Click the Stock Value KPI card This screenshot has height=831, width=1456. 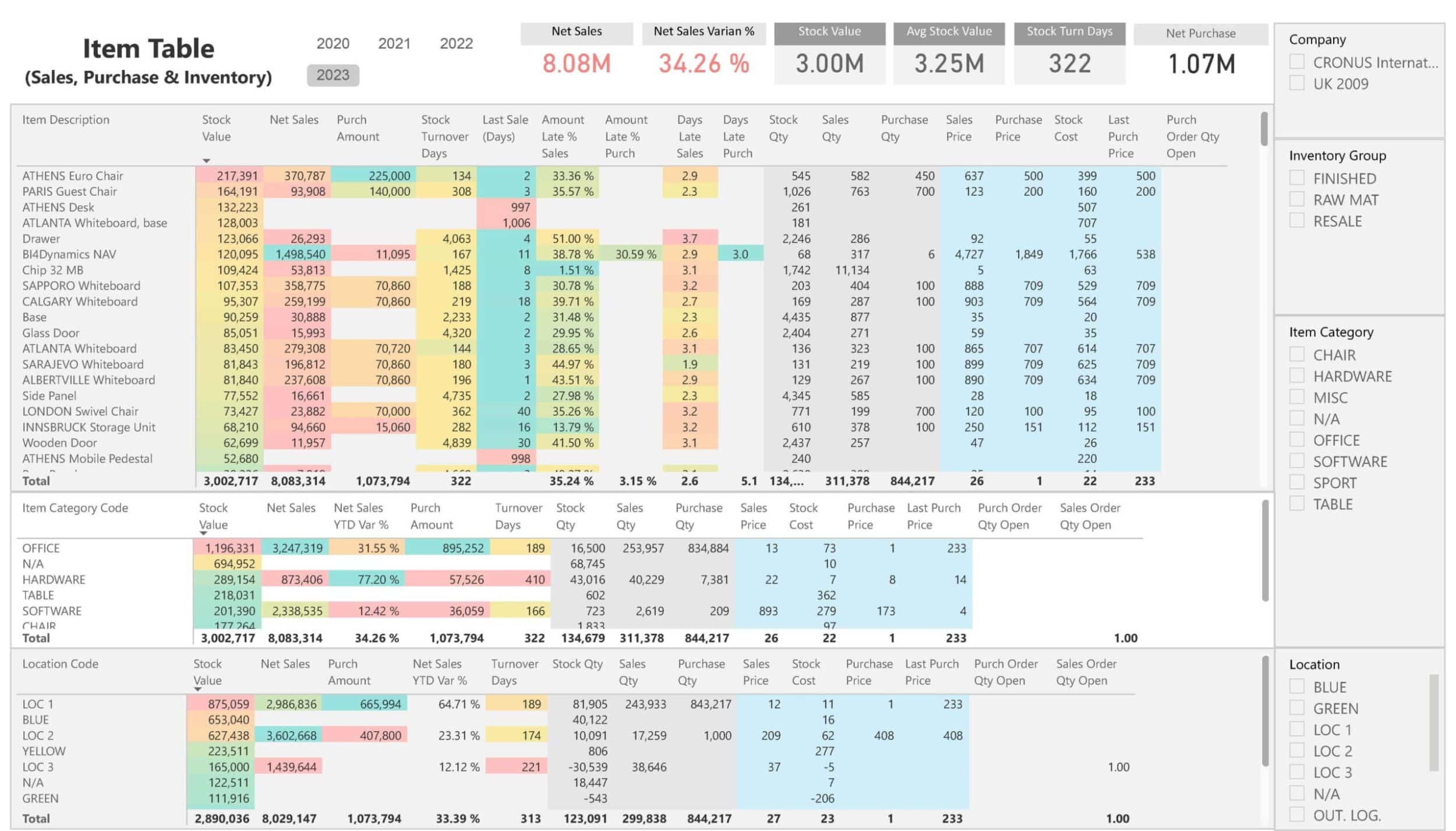[829, 54]
